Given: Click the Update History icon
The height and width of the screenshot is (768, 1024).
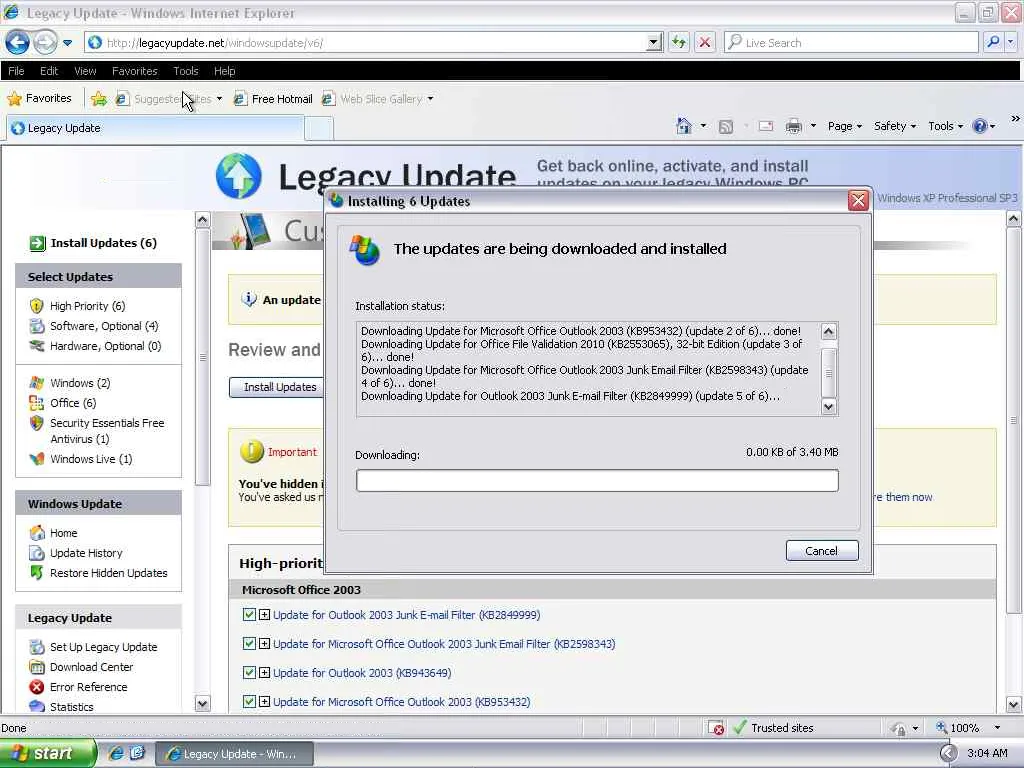Looking at the screenshot, I should (37, 553).
